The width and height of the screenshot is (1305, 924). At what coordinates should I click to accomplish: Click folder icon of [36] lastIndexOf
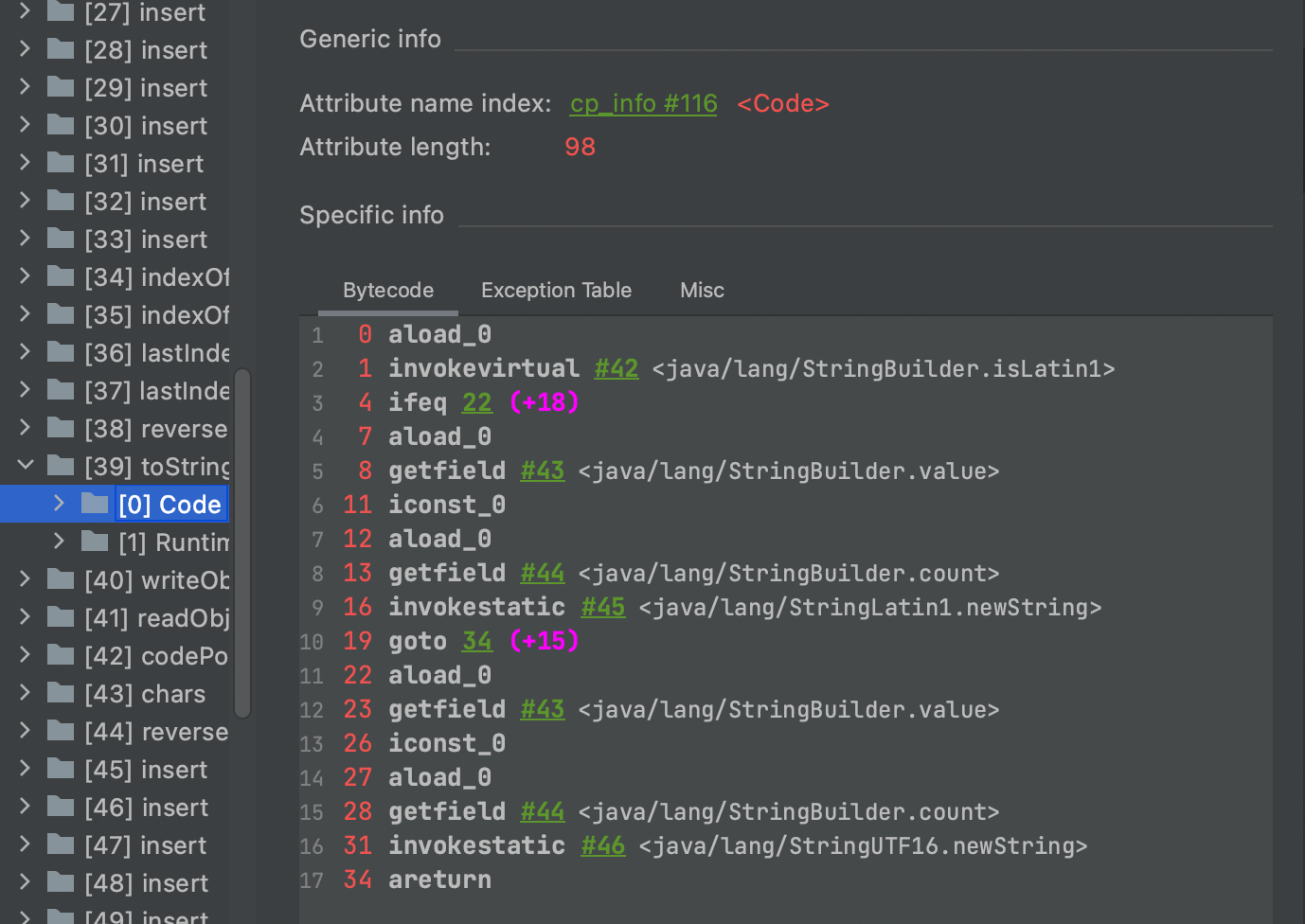point(61,352)
